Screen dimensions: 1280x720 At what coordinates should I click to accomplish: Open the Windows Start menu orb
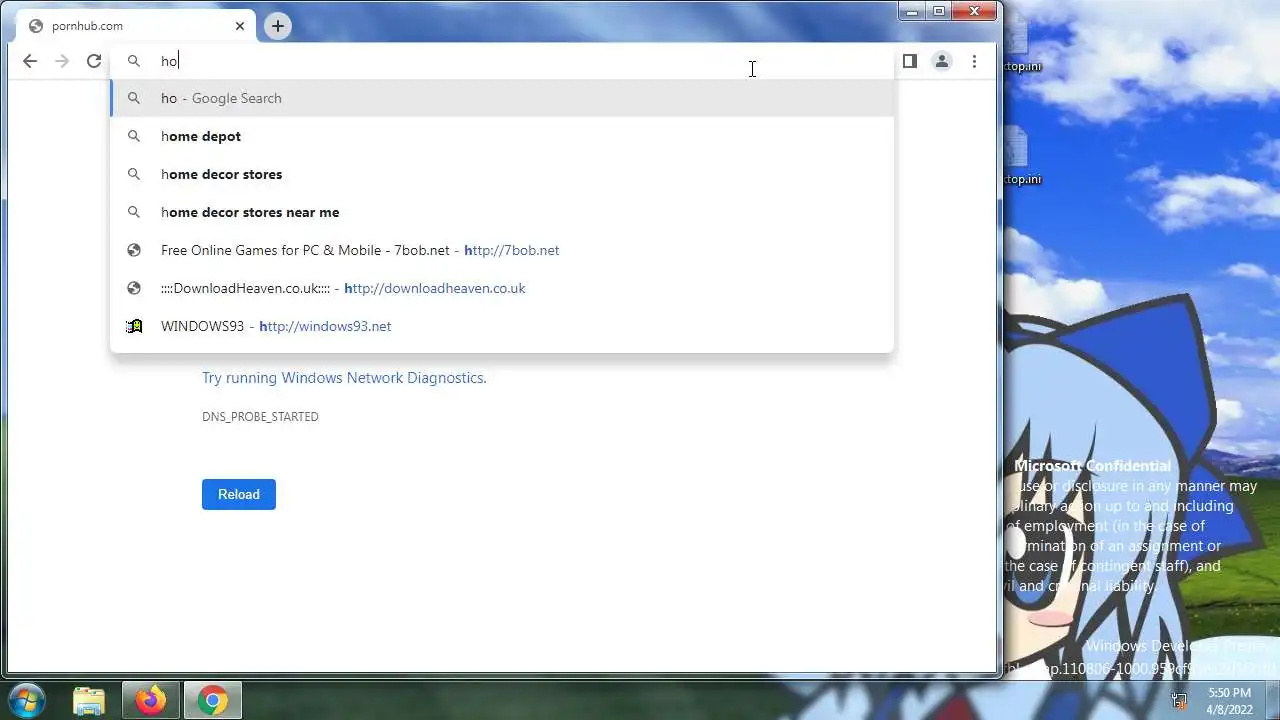click(27, 700)
